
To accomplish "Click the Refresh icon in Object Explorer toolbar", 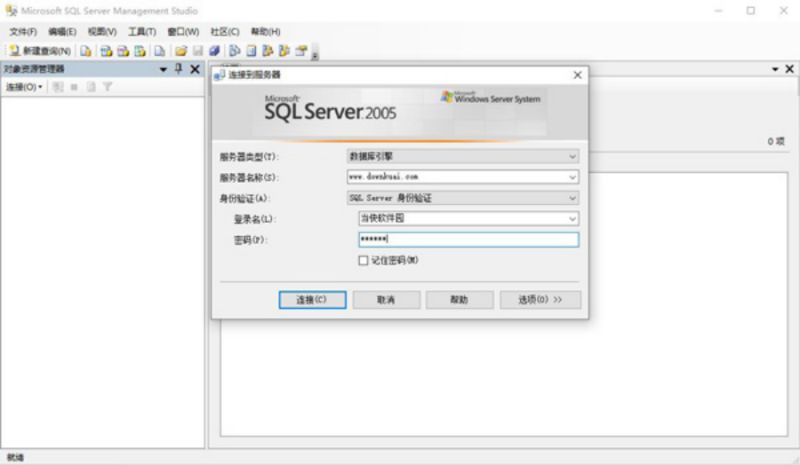I will [91, 87].
